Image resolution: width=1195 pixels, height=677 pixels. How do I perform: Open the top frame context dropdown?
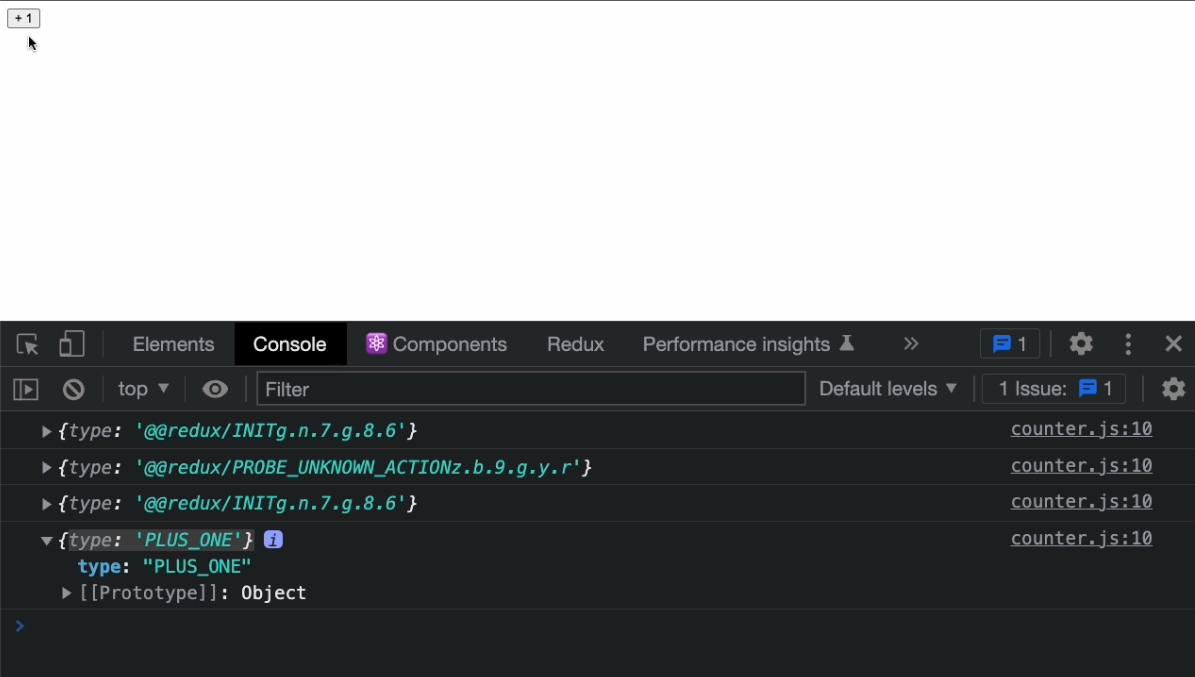(x=141, y=389)
